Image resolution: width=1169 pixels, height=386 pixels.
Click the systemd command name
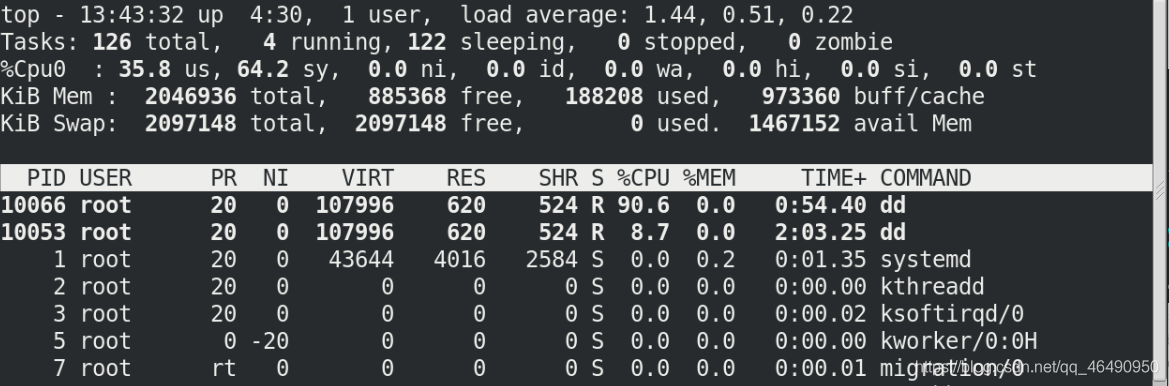tap(925, 260)
